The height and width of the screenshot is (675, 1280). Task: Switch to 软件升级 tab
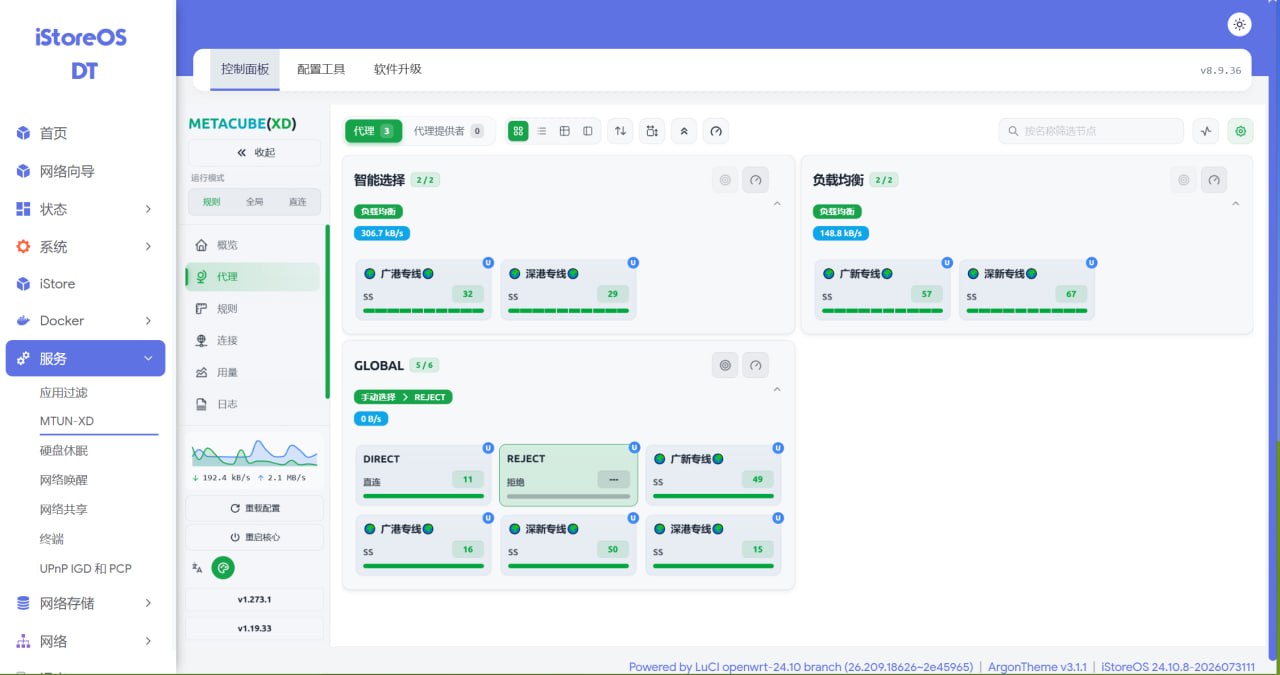pyautogui.click(x=398, y=70)
